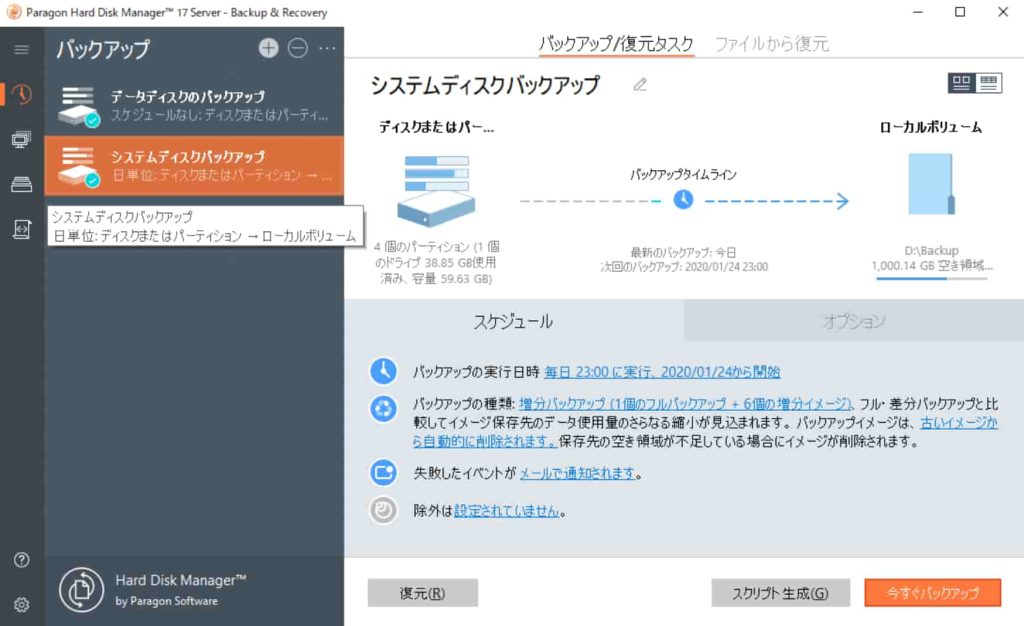Select the データディスクのバックアップ task
The width and height of the screenshot is (1024, 626).
pos(194,106)
